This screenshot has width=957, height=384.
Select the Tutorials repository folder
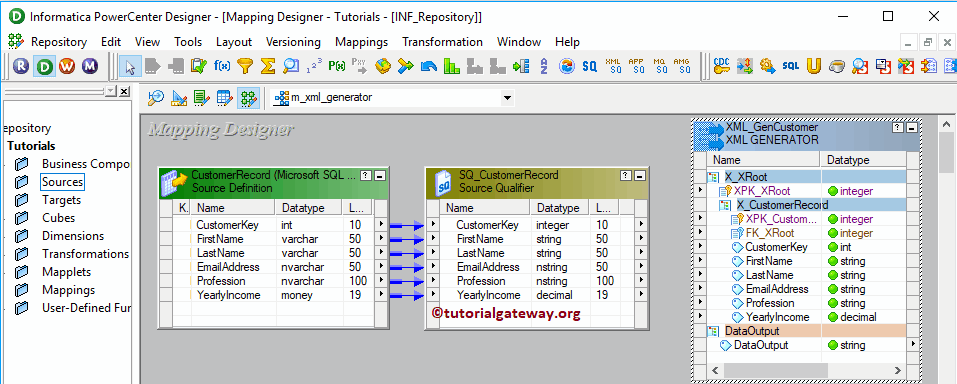coord(31,146)
